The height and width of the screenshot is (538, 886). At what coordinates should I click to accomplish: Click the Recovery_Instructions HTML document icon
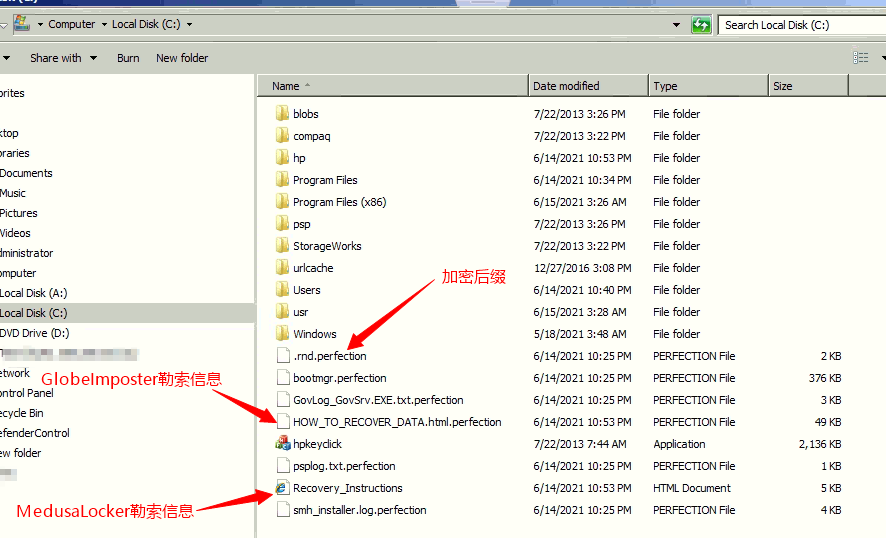point(283,488)
